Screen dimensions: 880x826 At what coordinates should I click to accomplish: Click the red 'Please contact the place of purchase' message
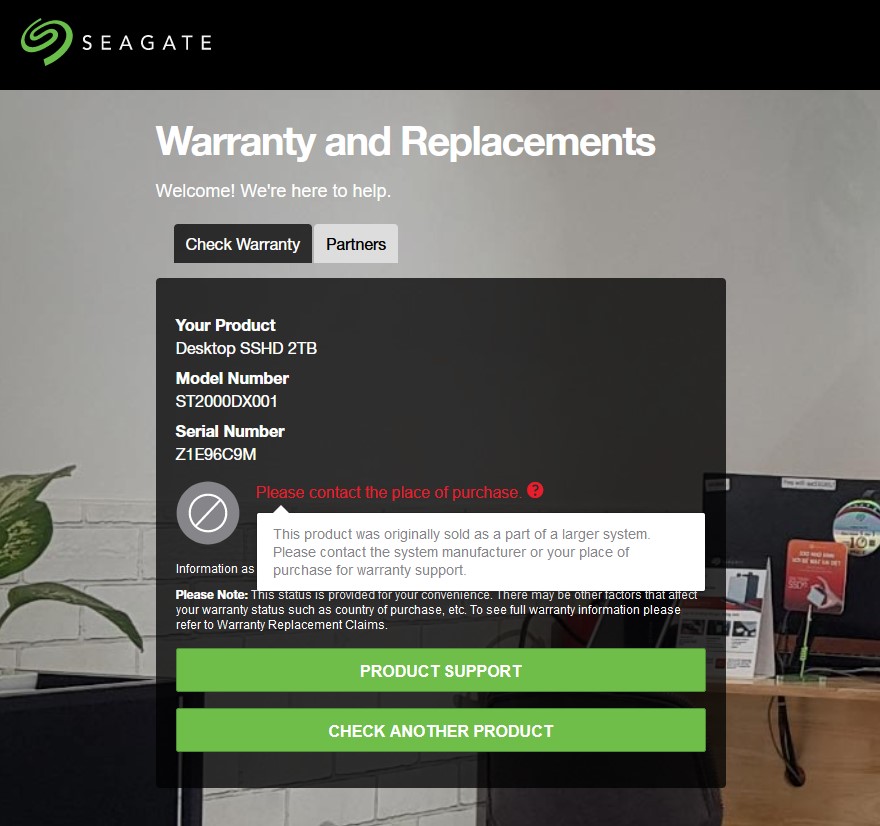point(388,493)
